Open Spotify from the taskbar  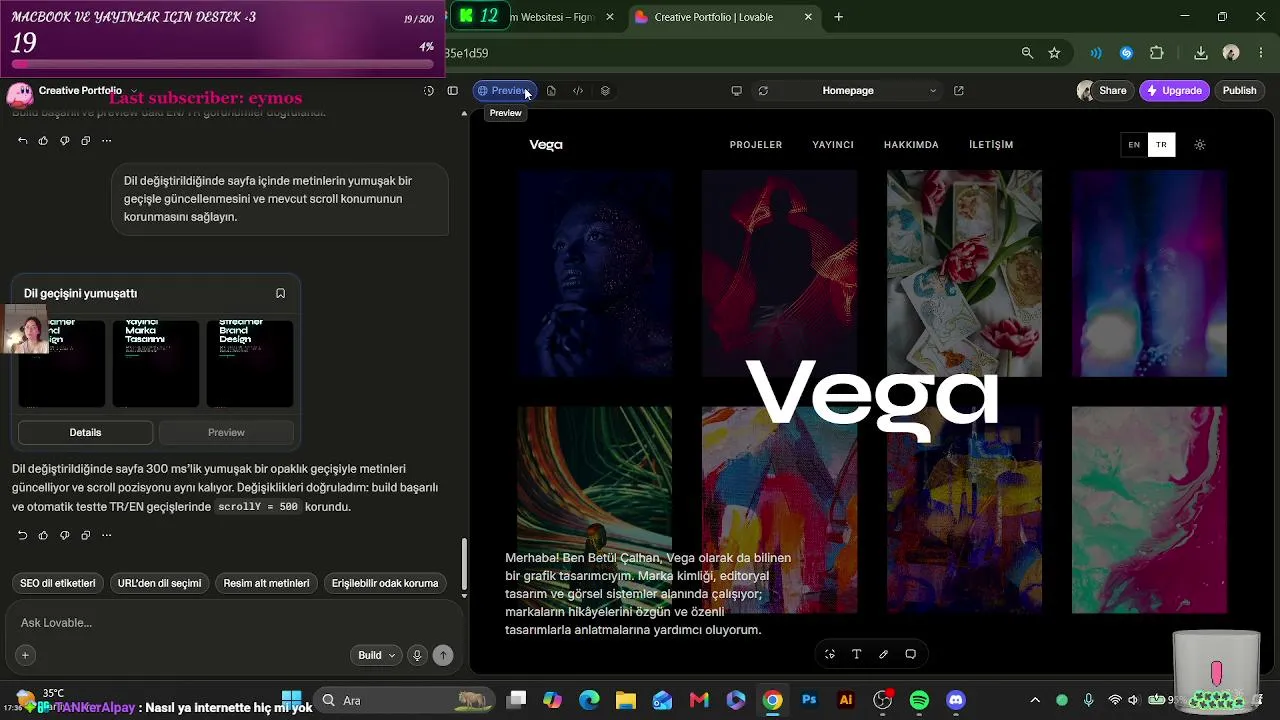(x=919, y=700)
